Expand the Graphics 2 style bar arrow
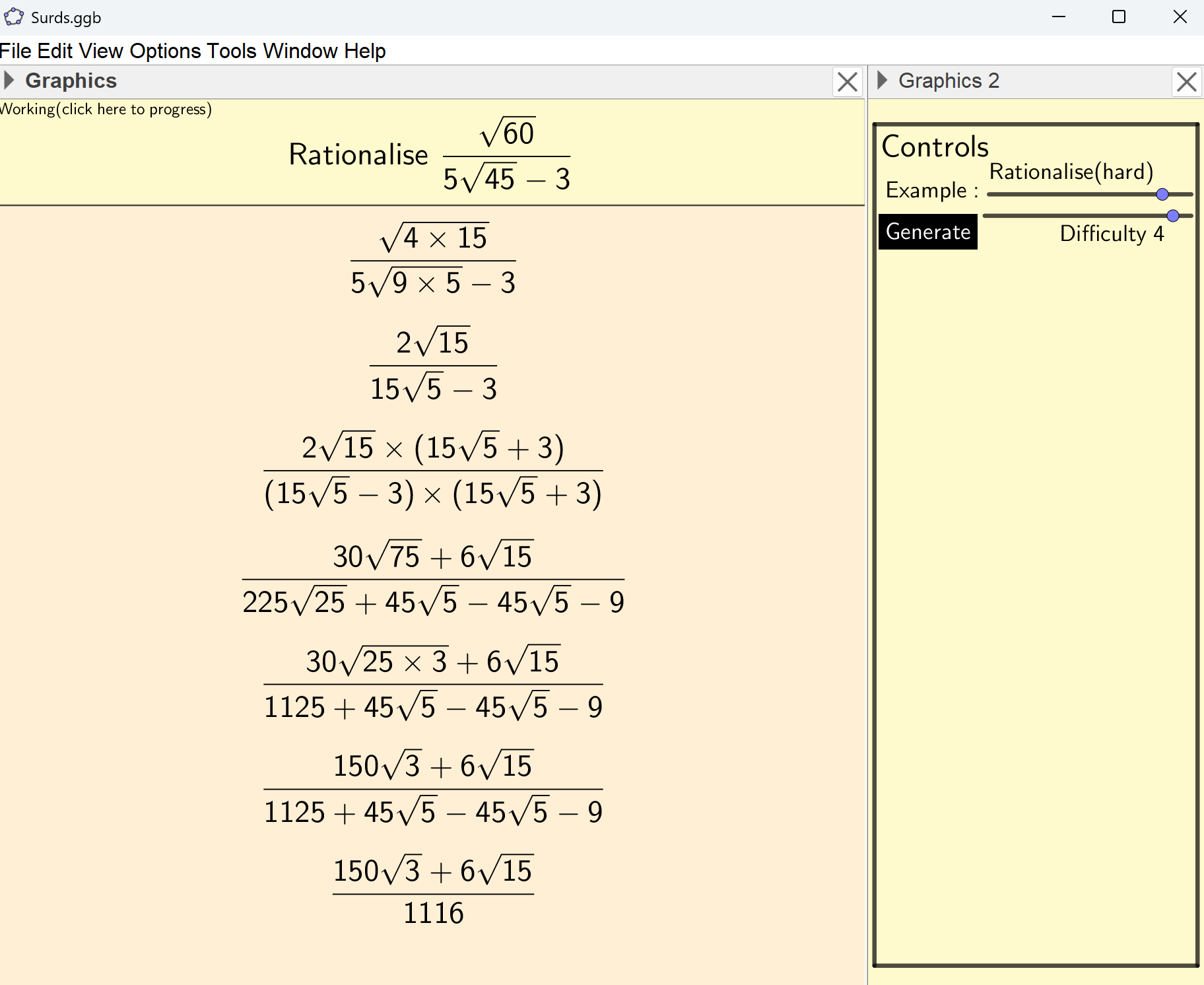Viewport: 1204px width, 985px height. pyautogui.click(x=882, y=81)
